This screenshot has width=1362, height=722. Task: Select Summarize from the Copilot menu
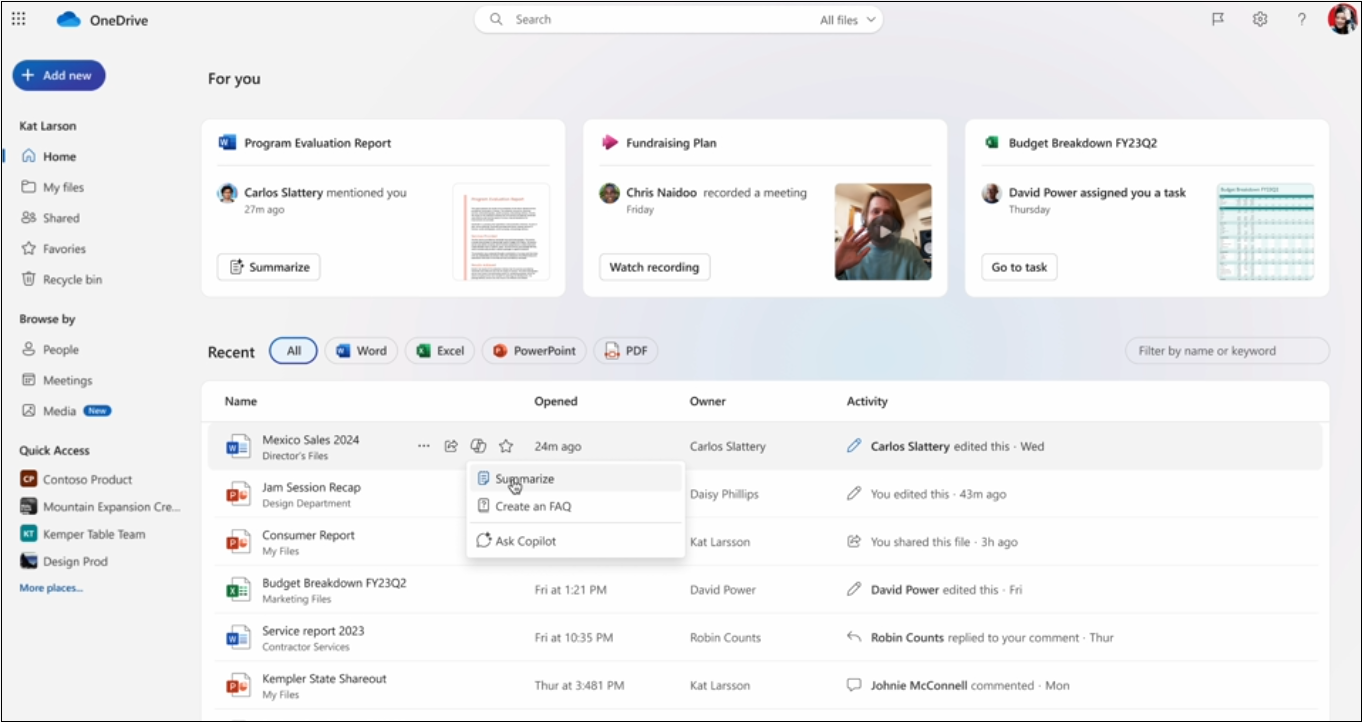coord(524,479)
